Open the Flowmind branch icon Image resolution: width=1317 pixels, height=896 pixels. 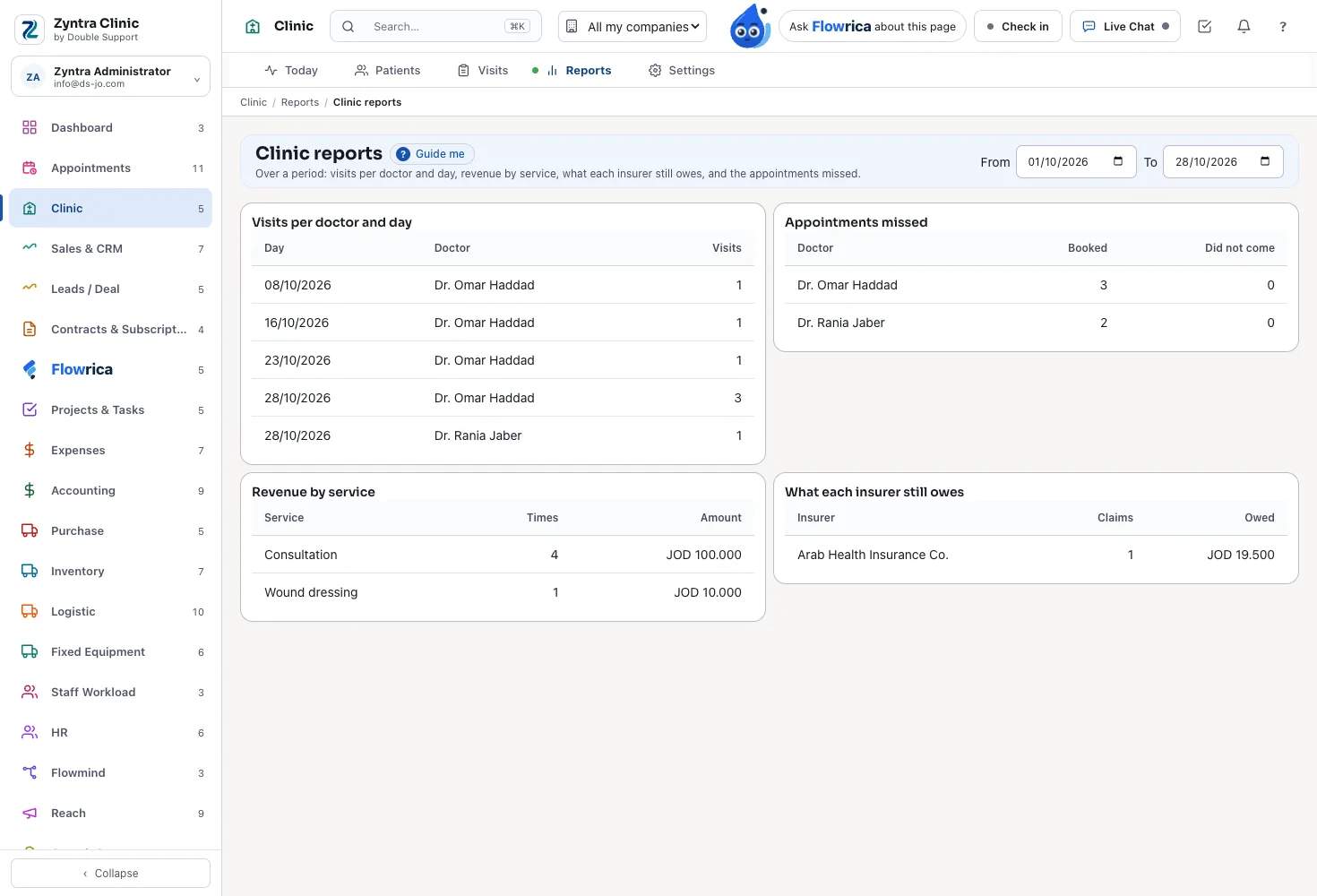pyautogui.click(x=30, y=773)
